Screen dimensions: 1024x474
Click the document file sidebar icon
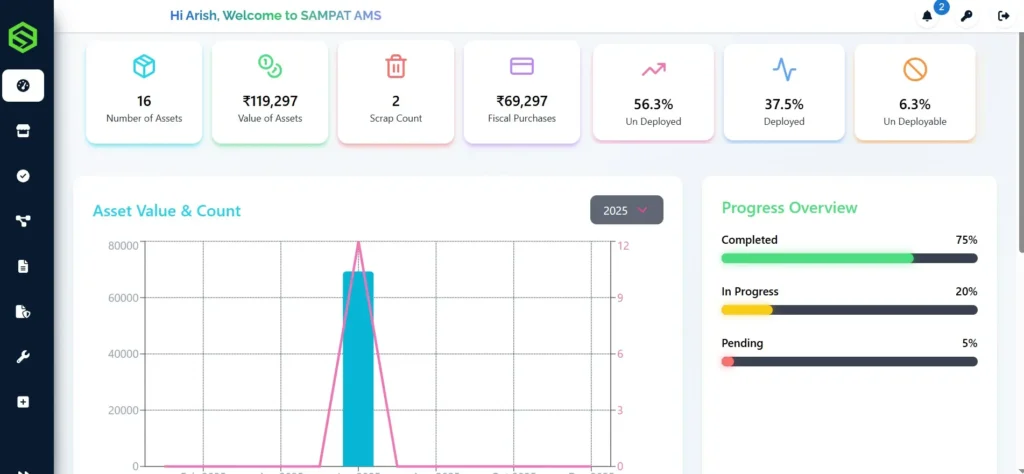point(23,266)
